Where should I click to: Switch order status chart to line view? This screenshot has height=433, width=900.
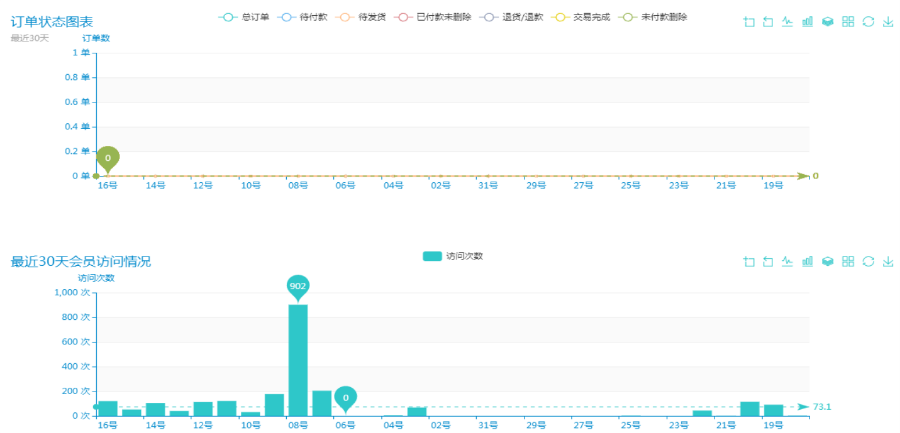pyautogui.click(x=788, y=22)
